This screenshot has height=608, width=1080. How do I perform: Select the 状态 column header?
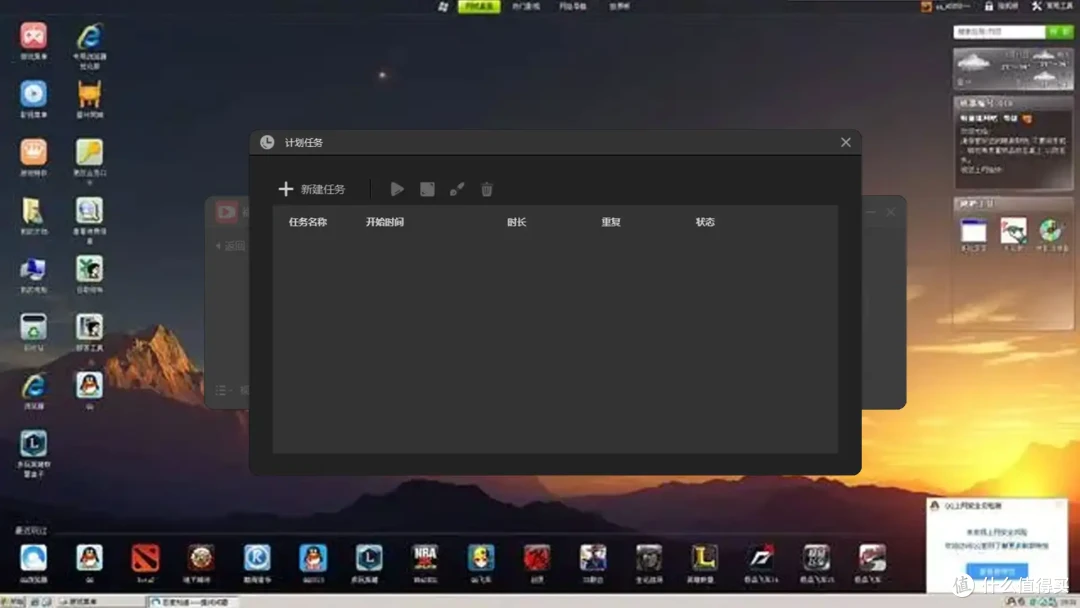coord(705,222)
